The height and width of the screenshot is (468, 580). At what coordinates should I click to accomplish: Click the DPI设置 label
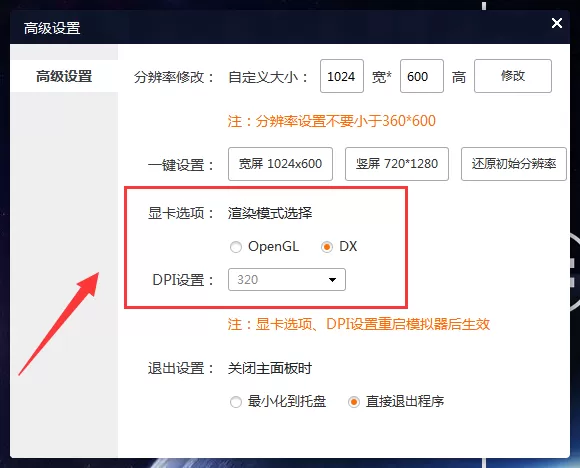(x=183, y=280)
